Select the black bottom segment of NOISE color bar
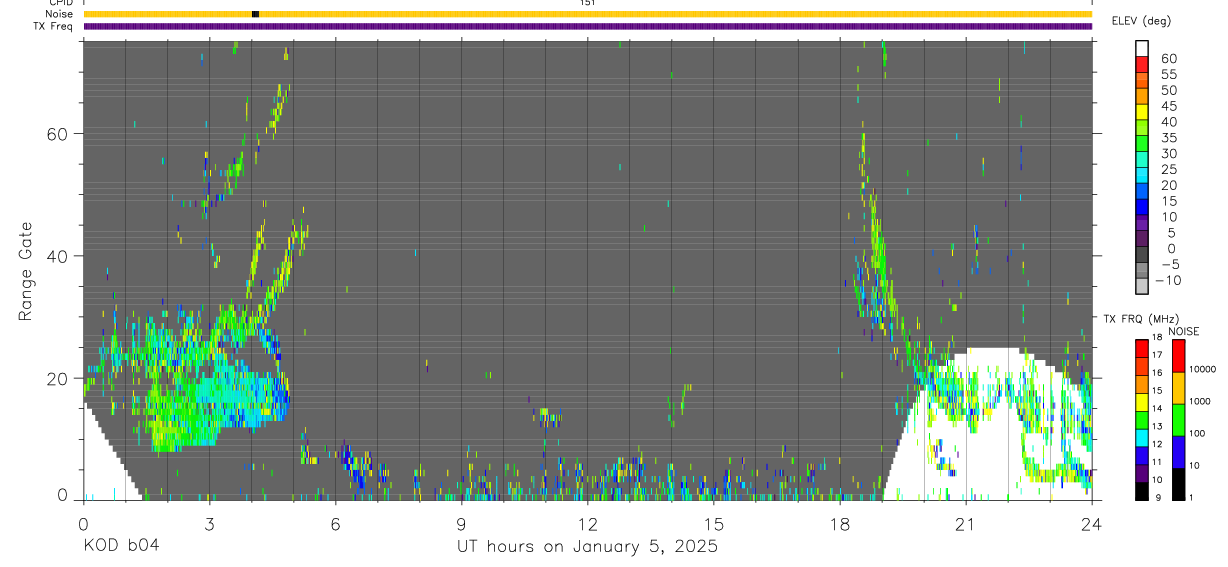1228x567 pixels. pyautogui.click(x=1178, y=484)
